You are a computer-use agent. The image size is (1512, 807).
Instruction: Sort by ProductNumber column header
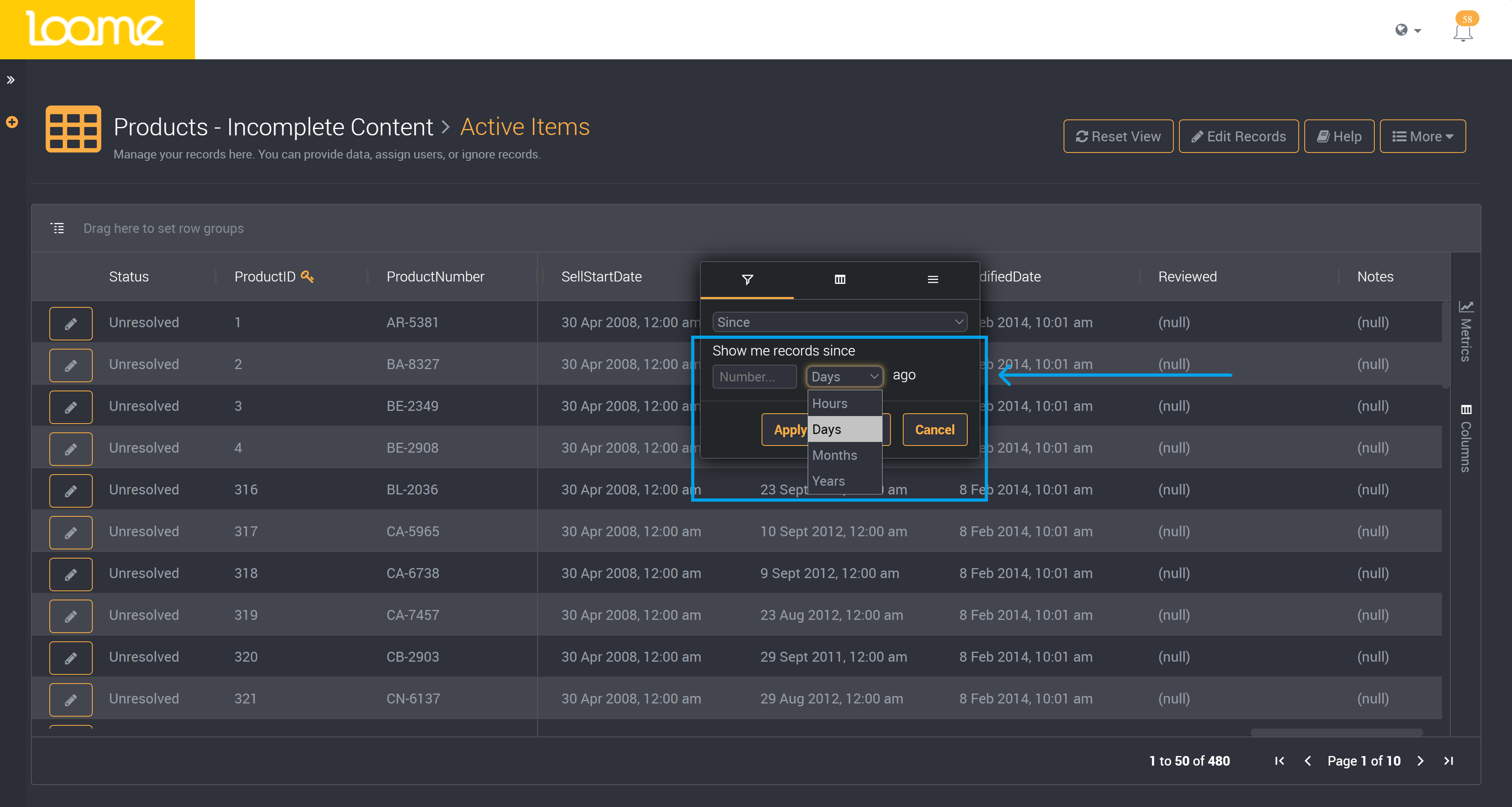(x=435, y=277)
